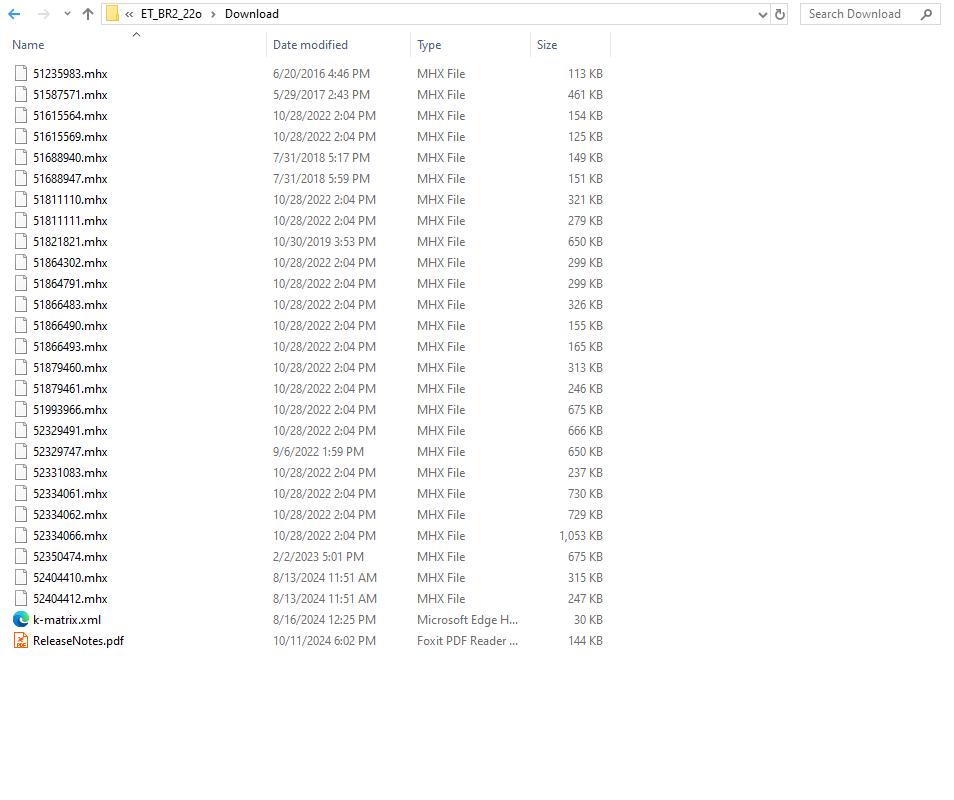Viewport: 954px width, 800px height.
Task: Click the back navigation arrow
Action: pos(15,14)
